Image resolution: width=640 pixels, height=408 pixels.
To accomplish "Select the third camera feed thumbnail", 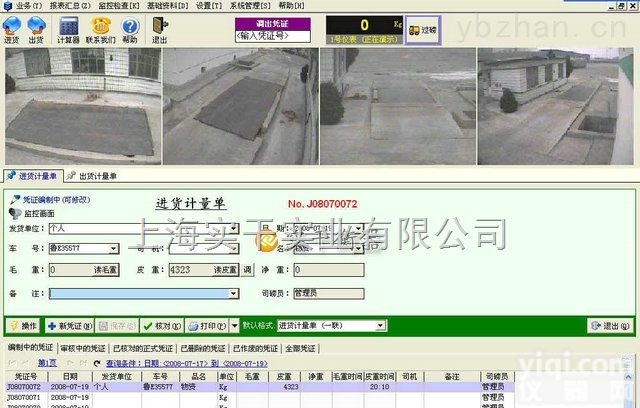I will point(398,106).
